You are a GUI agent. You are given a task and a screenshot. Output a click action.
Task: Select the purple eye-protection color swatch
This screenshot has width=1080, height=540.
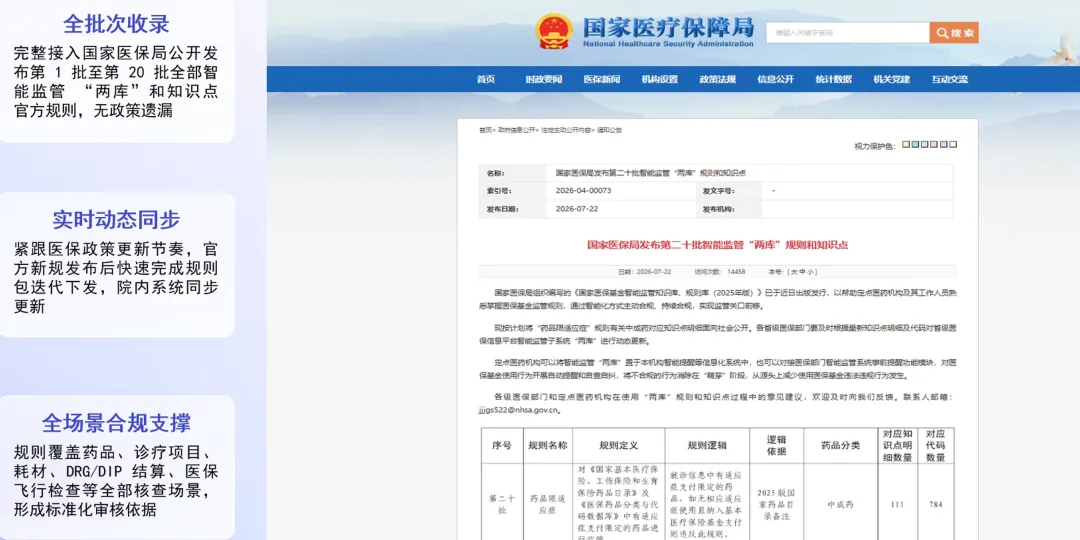[944, 145]
